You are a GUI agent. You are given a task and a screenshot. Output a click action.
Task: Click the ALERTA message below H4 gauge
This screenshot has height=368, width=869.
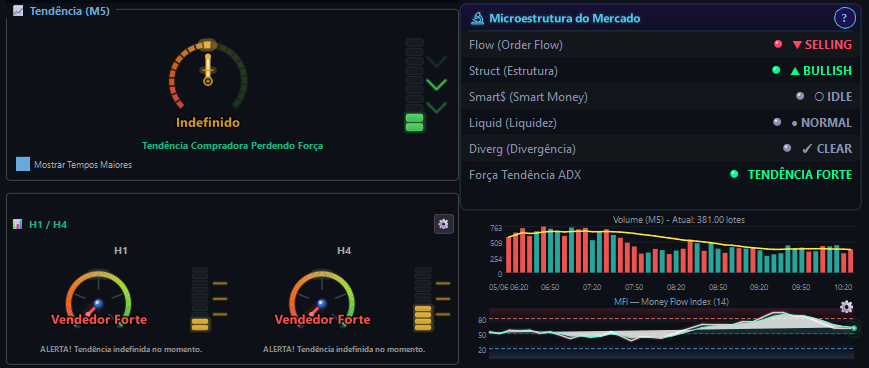pyautogui.click(x=344, y=350)
